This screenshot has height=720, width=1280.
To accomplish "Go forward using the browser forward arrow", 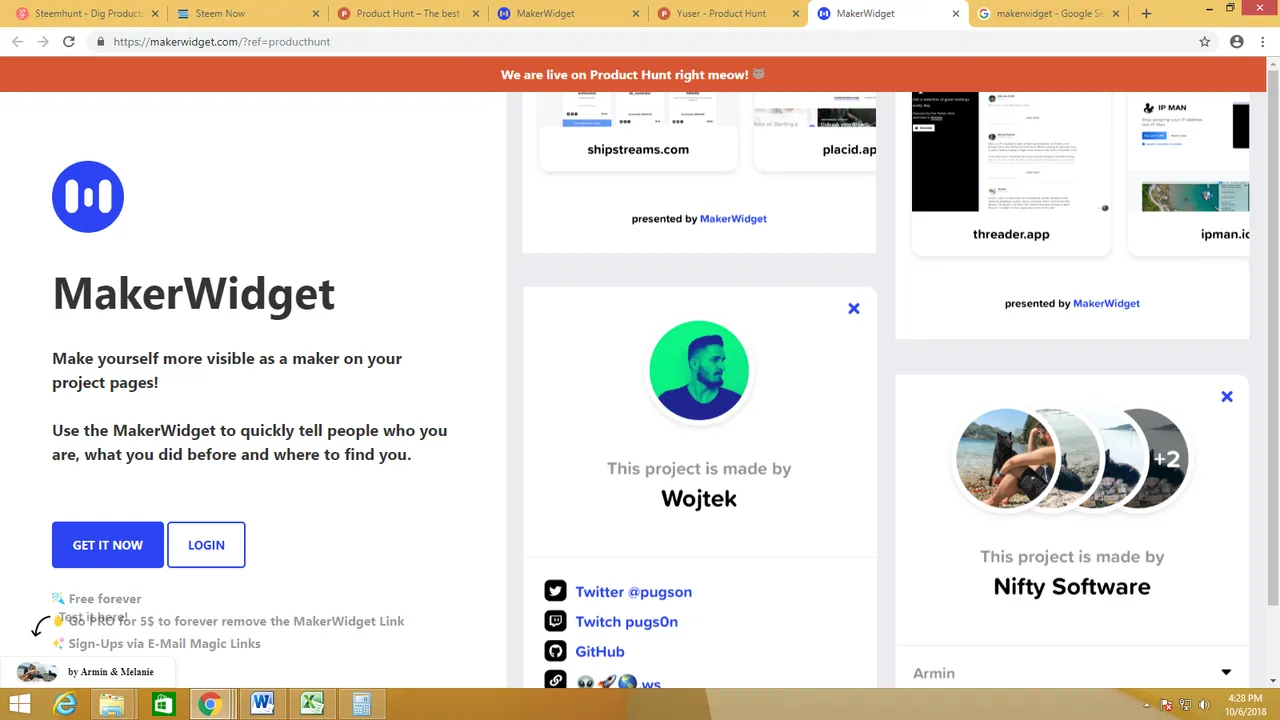I will pos(42,42).
